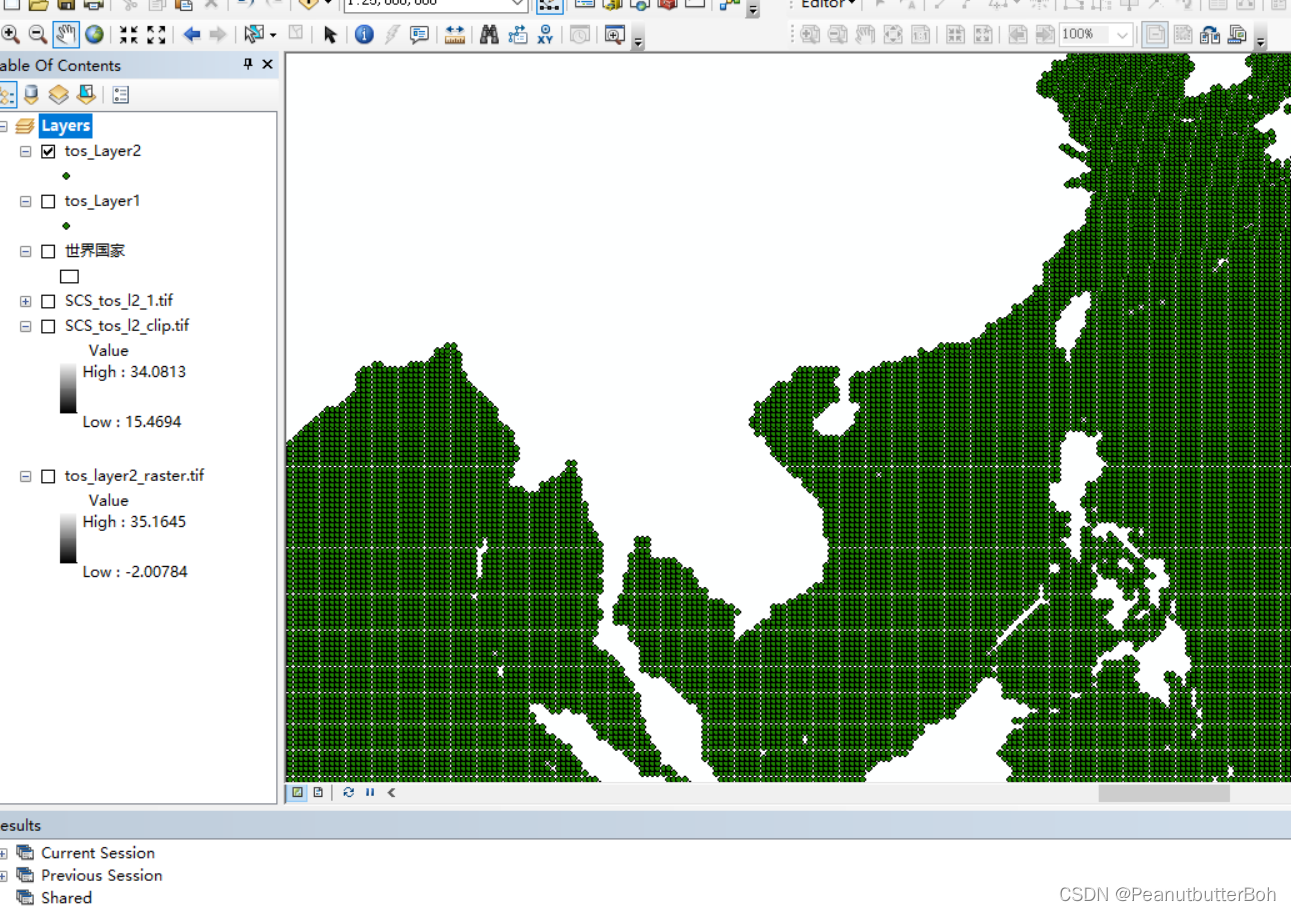Uncheck the tos_Layer2 visibility checkbox

tap(48, 151)
